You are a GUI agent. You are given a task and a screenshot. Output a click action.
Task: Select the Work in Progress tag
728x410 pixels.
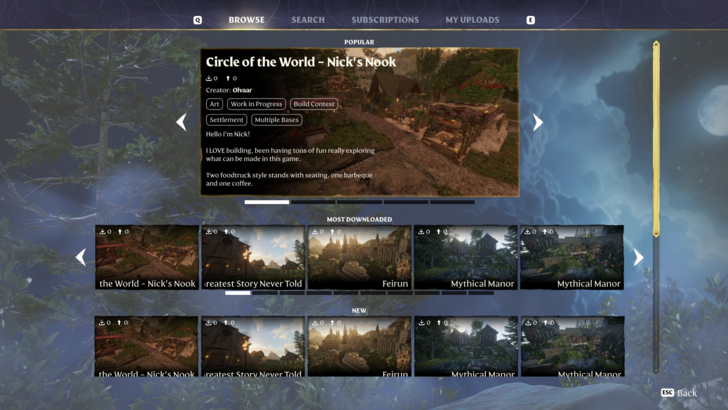(x=256, y=104)
